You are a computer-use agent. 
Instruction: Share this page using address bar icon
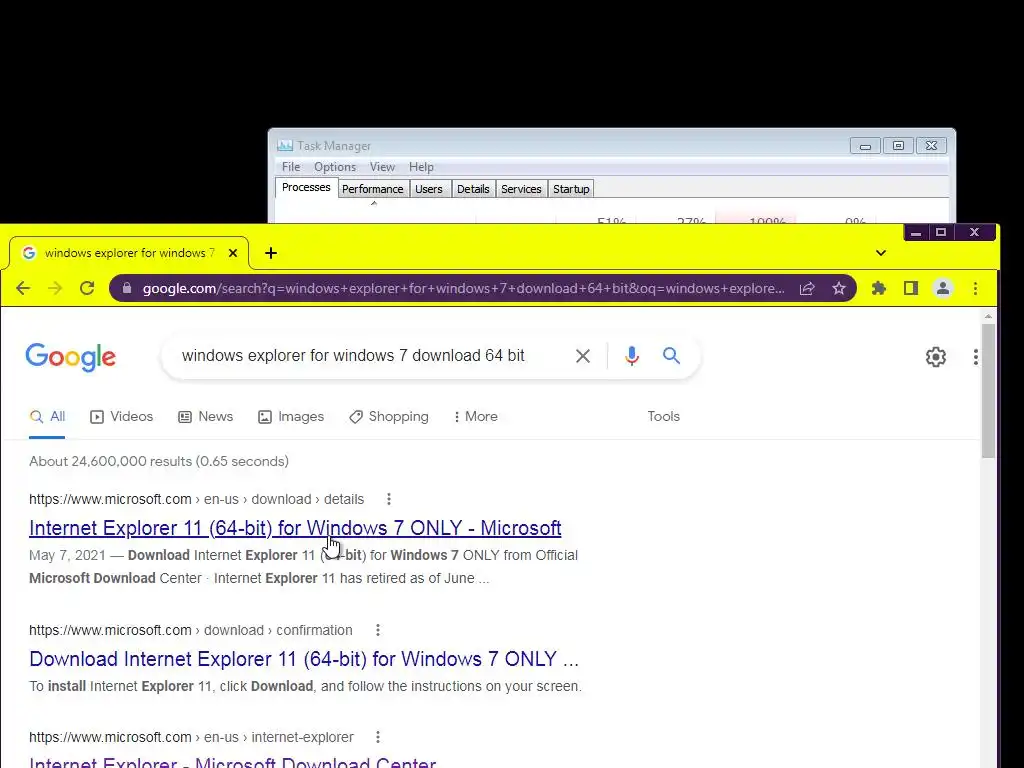(807, 288)
